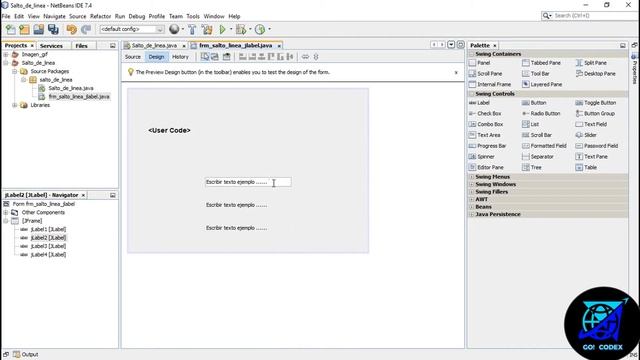The image size is (640, 360).
Task: Click the Undo toolbar icon
Action: 72,29
